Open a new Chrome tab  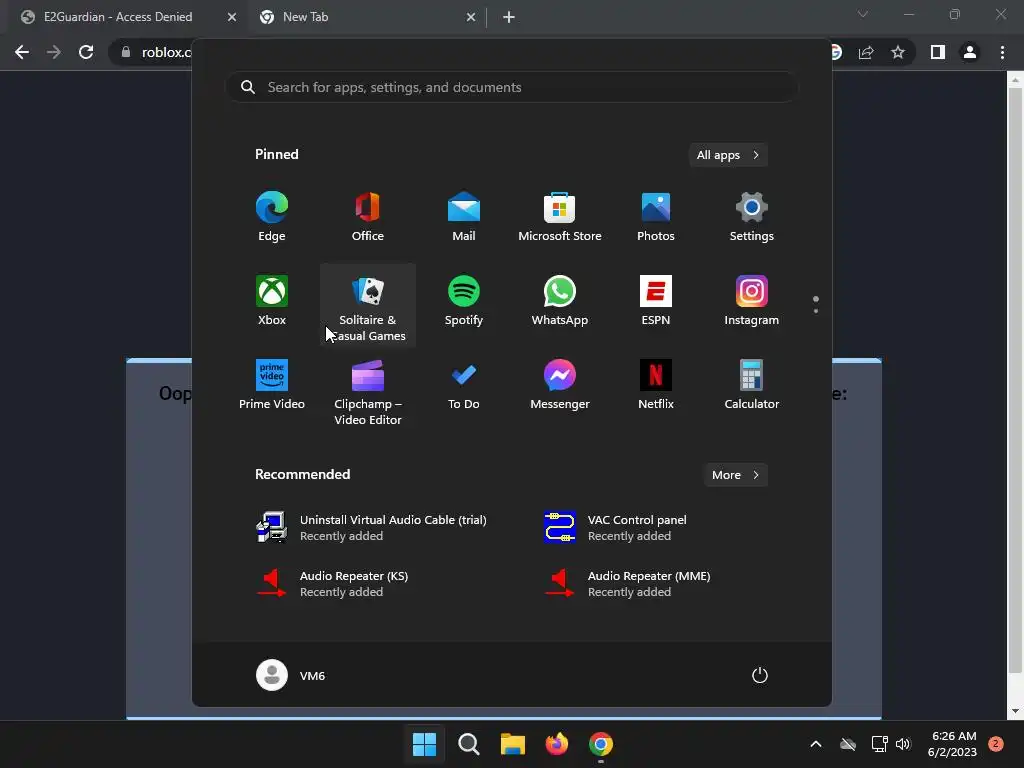[509, 17]
